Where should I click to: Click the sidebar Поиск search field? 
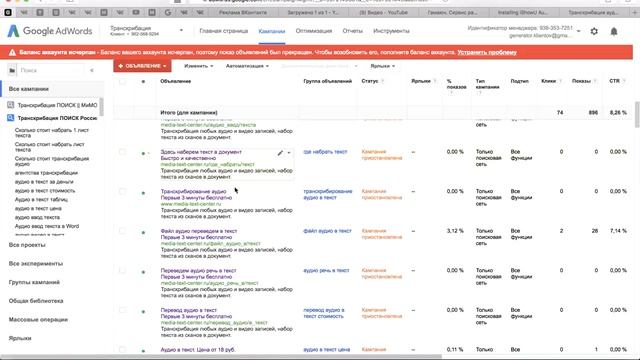[51, 70]
